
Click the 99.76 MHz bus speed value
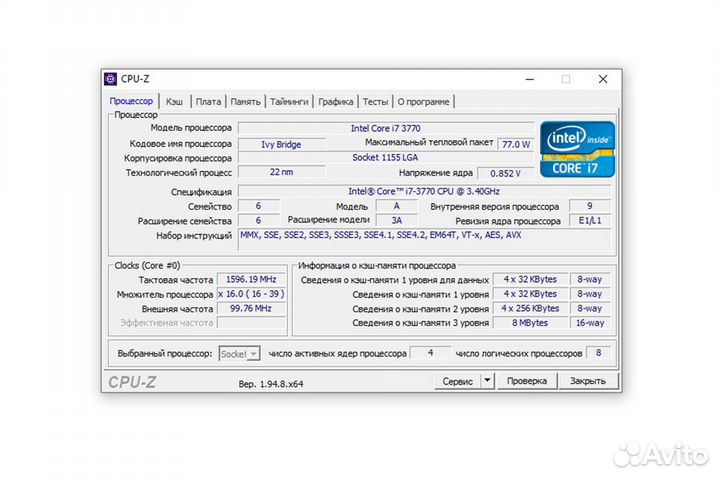click(x=251, y=309)
